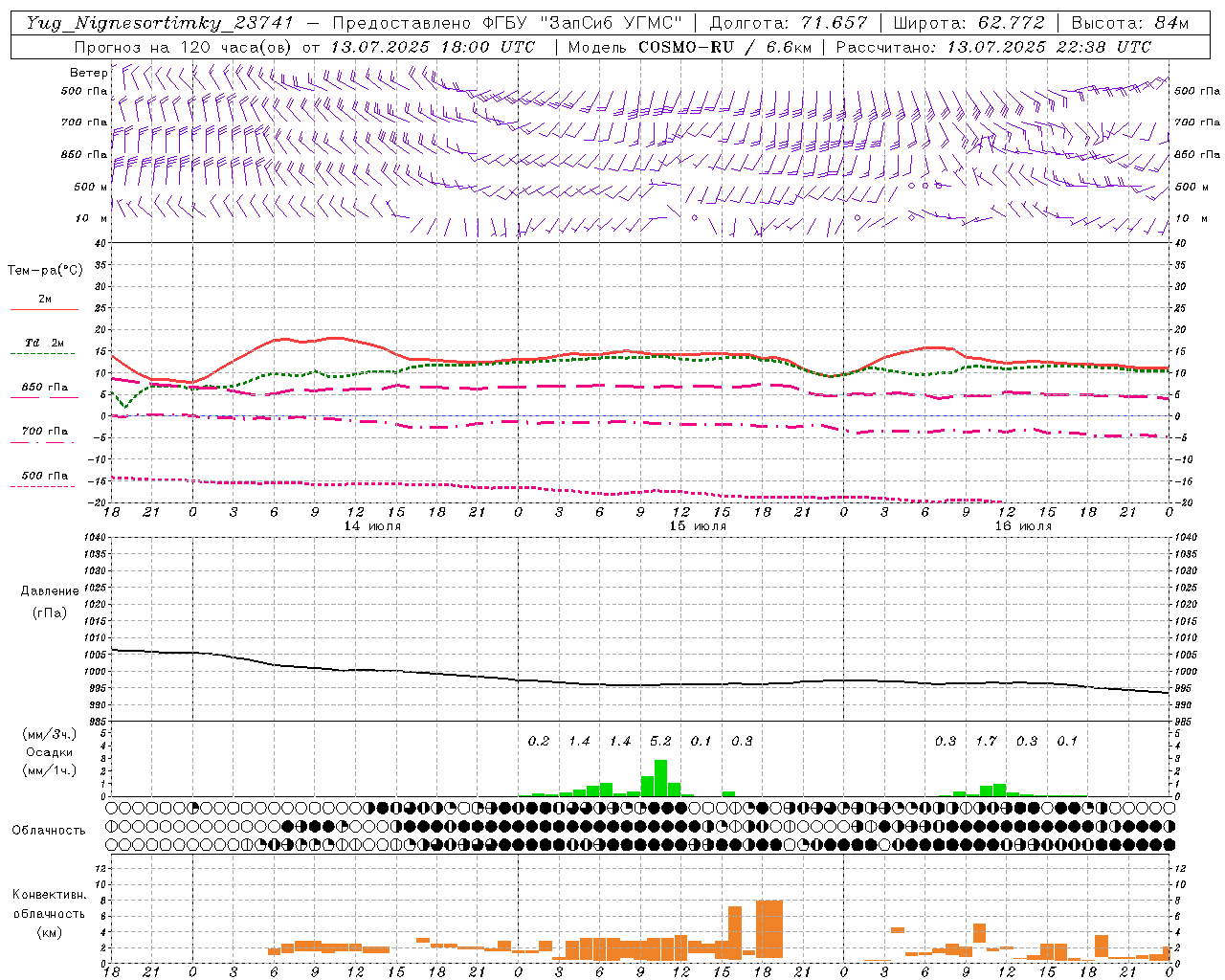This screenshot has height=980, width=1225.
Task: Click the 1.7 precipitation total
Action: pyautogui.click(x=986, y=742)
